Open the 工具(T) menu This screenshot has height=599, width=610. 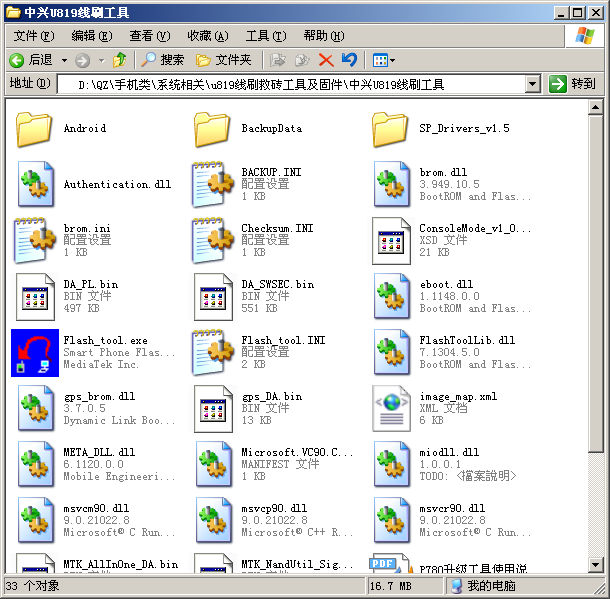click(266, 36)
